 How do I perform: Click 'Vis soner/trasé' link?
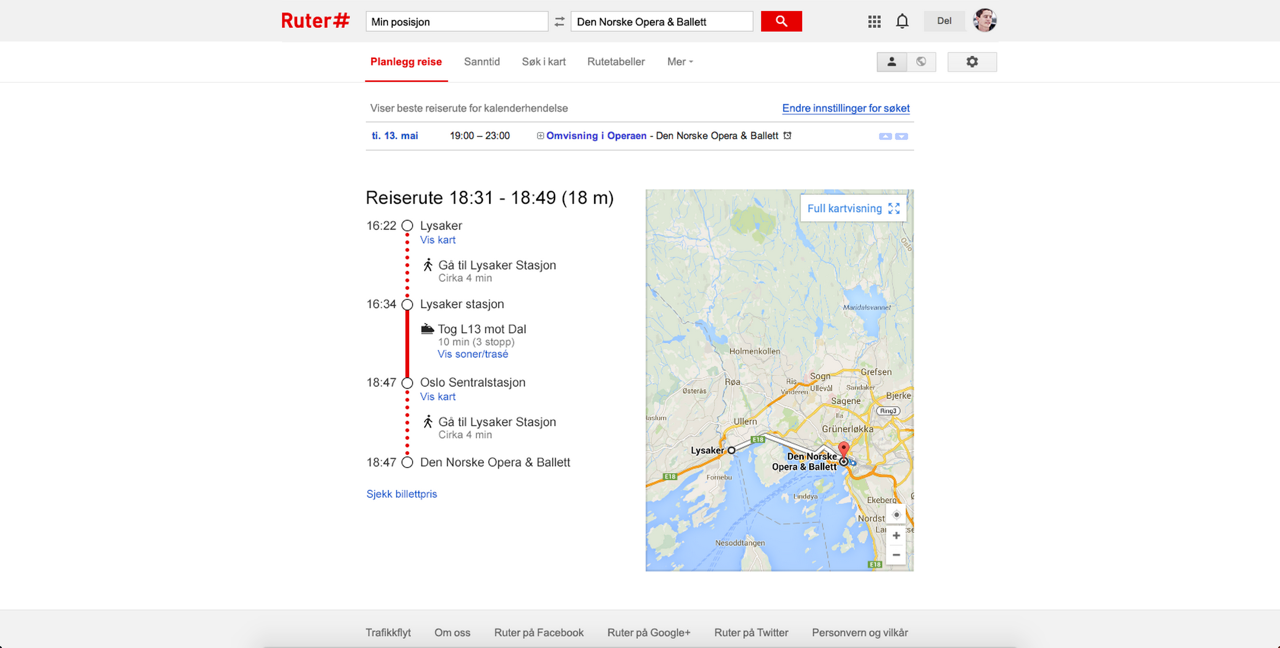pyautogui.click(x=473, y=354)
